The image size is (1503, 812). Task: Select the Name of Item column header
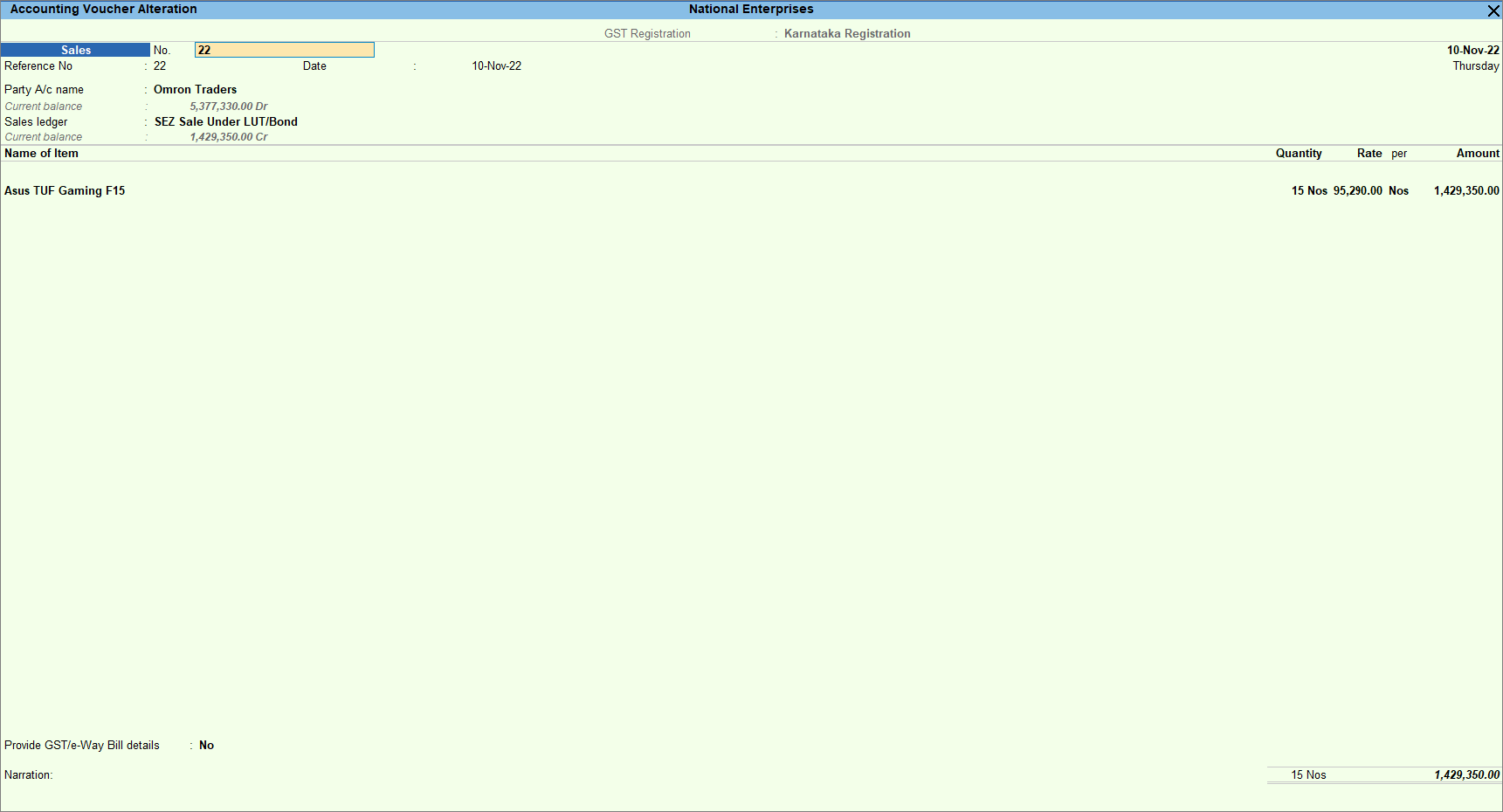click(x=41, y=154)
